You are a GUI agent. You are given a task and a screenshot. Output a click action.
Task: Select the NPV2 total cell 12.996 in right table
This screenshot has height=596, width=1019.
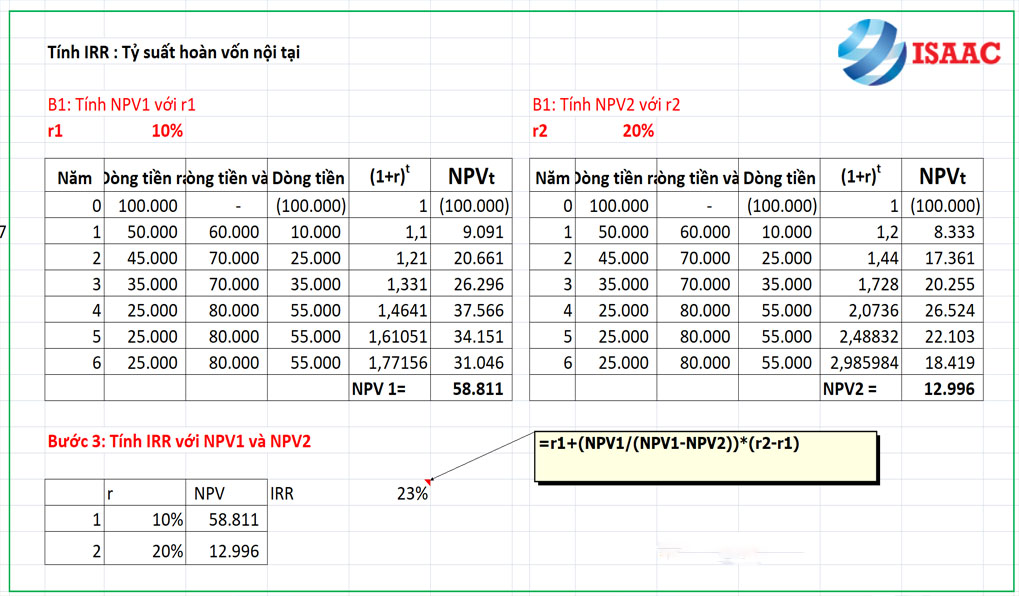click(x=942, y=389)
